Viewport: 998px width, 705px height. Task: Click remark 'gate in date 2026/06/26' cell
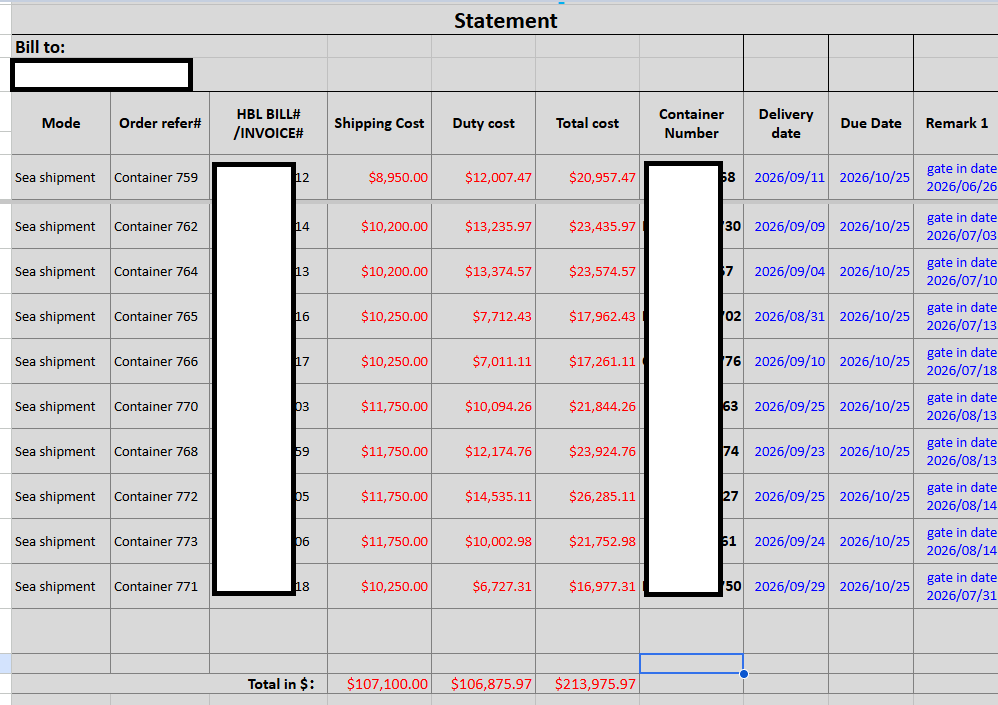point(956,178)
